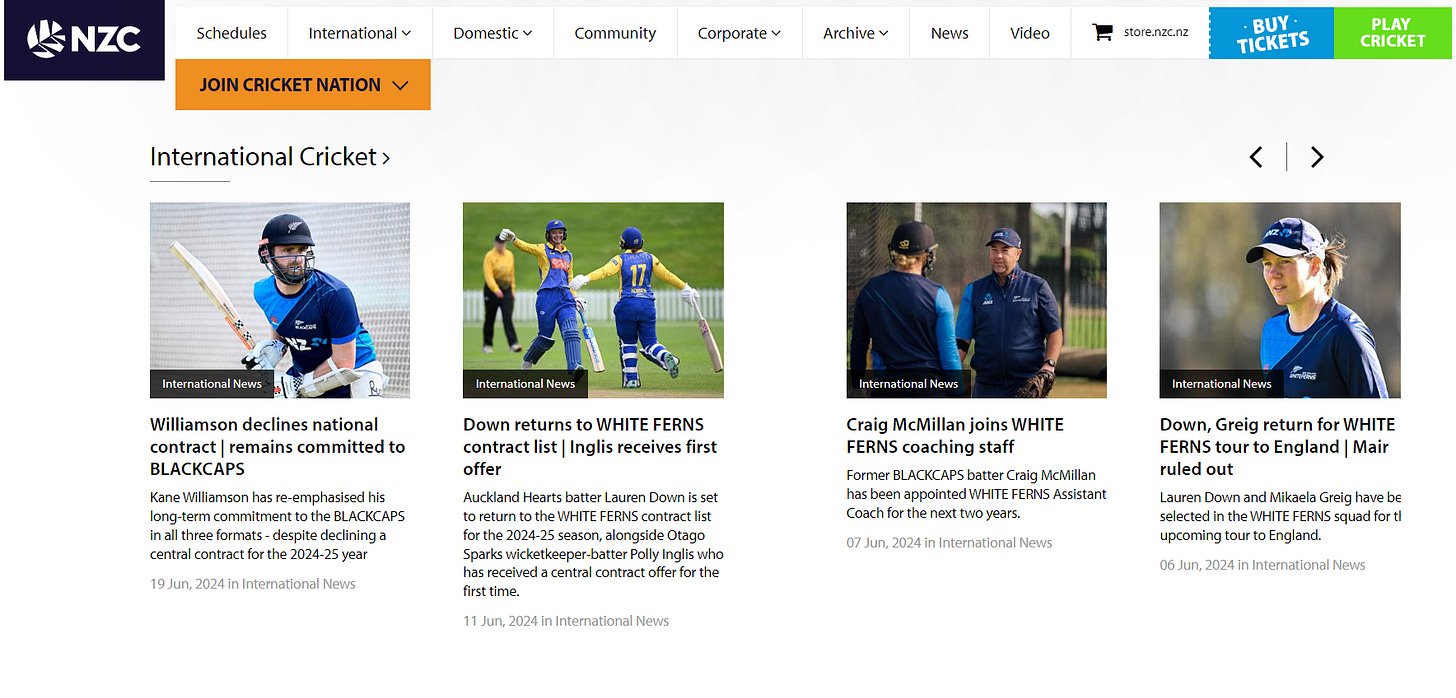The width and height of the screenshot is (1456, 698).
Task: Click the Auckland Hearts batter summary text
Action: 593,544
